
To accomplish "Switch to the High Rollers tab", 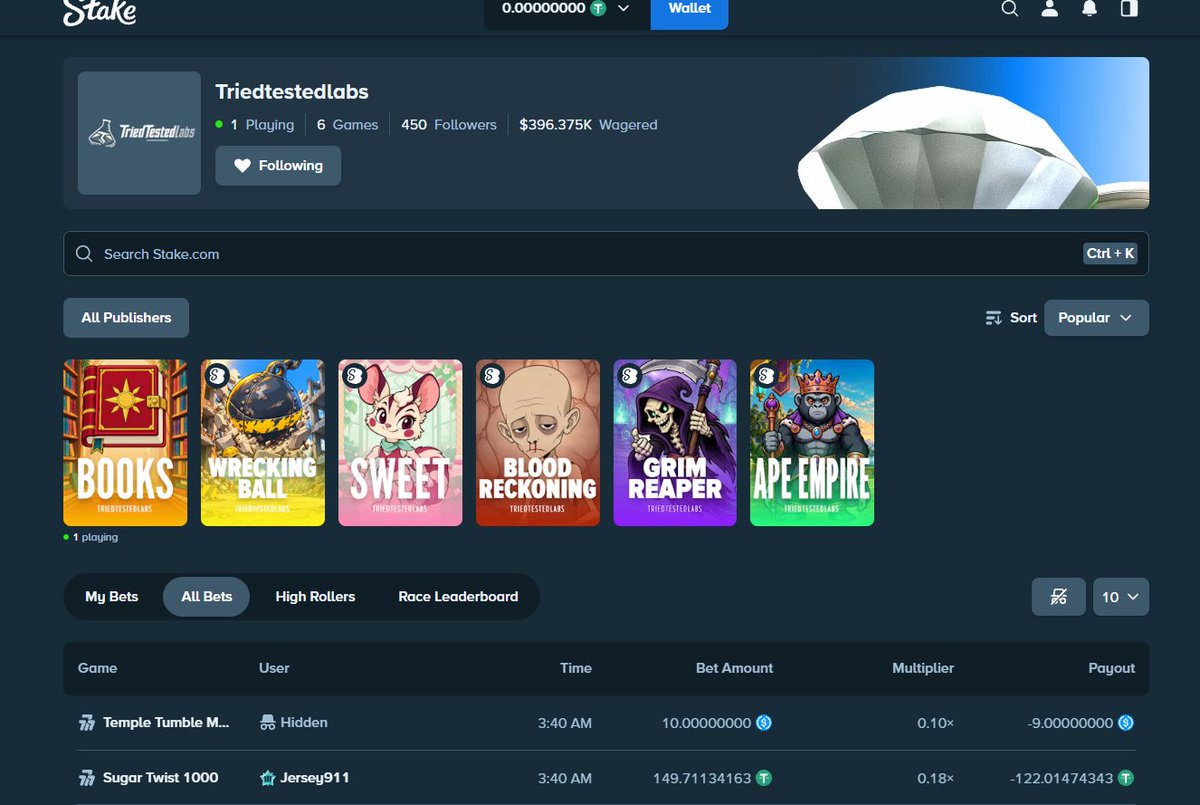I will [x=315, y=597].
